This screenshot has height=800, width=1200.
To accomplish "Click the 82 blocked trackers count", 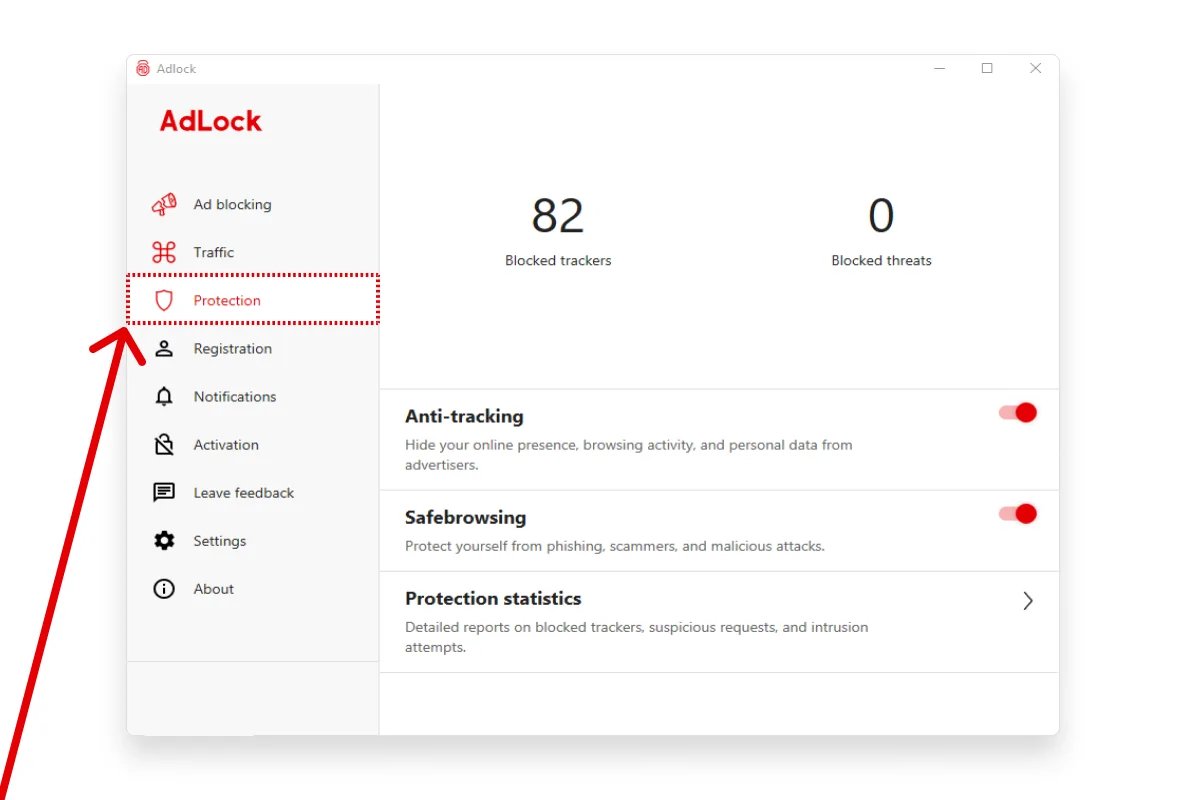I will (x=558, y=215).
